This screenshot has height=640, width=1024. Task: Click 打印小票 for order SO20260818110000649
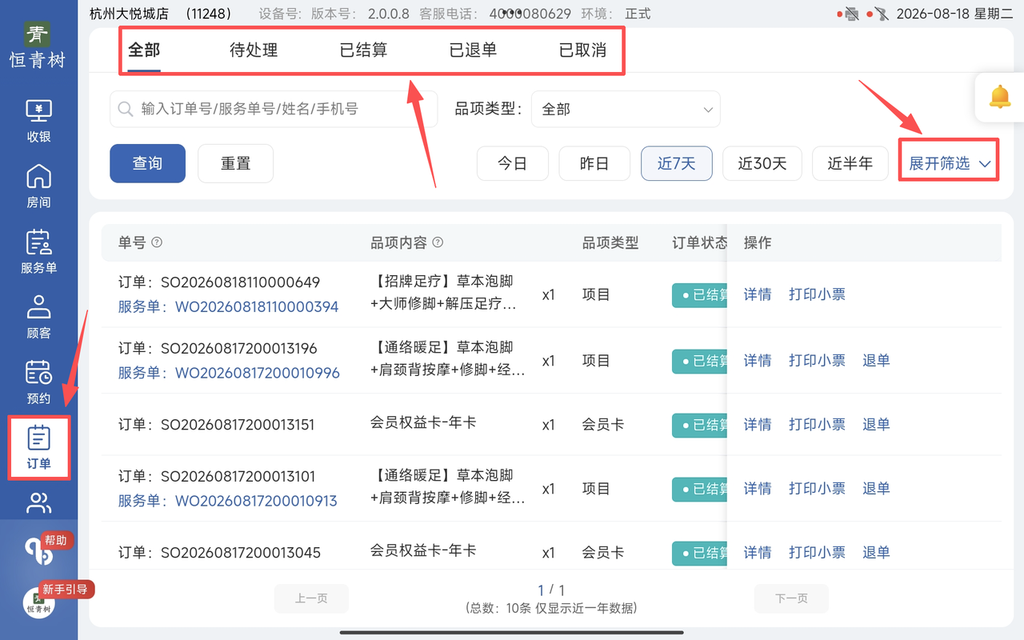[817, 295]
